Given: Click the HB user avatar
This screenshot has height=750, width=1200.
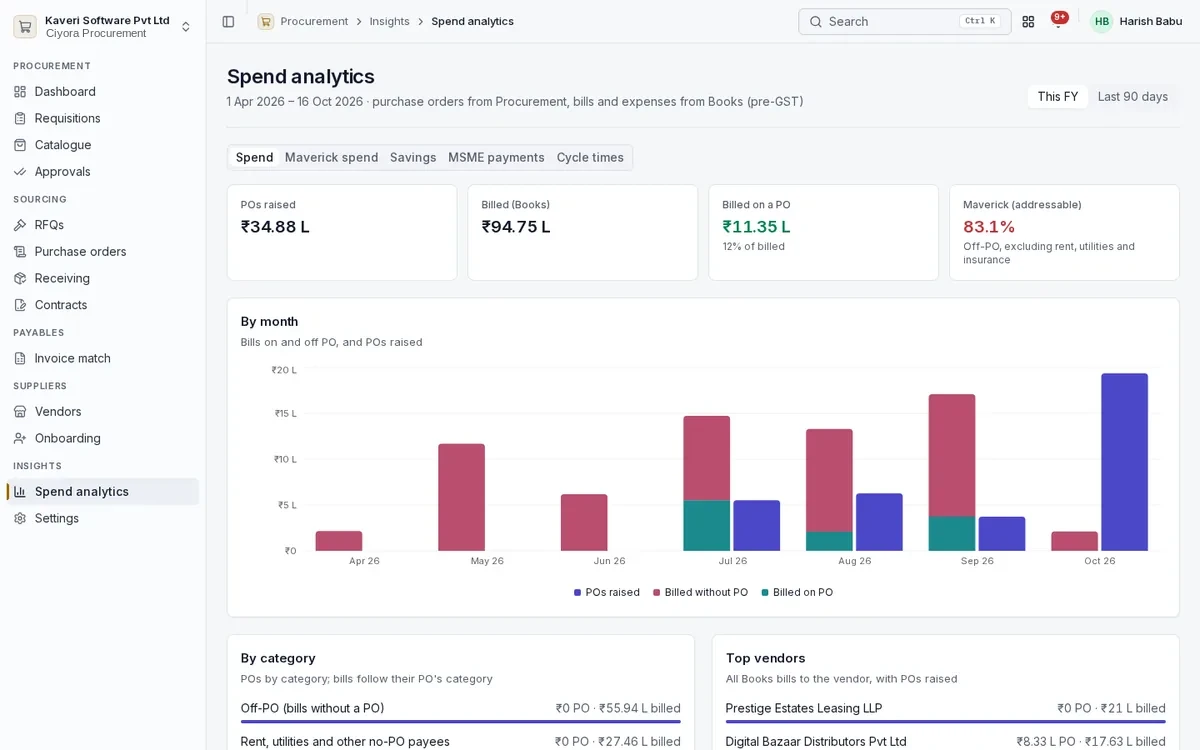Looking at the screenshot, I should pos(1102,21).
